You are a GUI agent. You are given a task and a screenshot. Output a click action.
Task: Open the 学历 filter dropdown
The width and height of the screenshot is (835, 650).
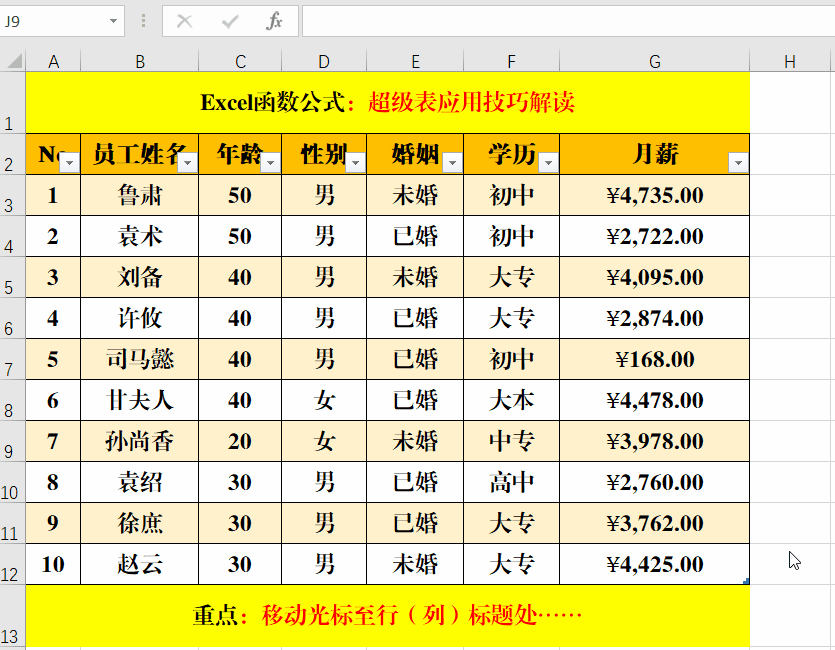pyautogui.click(x=549, y=163)
